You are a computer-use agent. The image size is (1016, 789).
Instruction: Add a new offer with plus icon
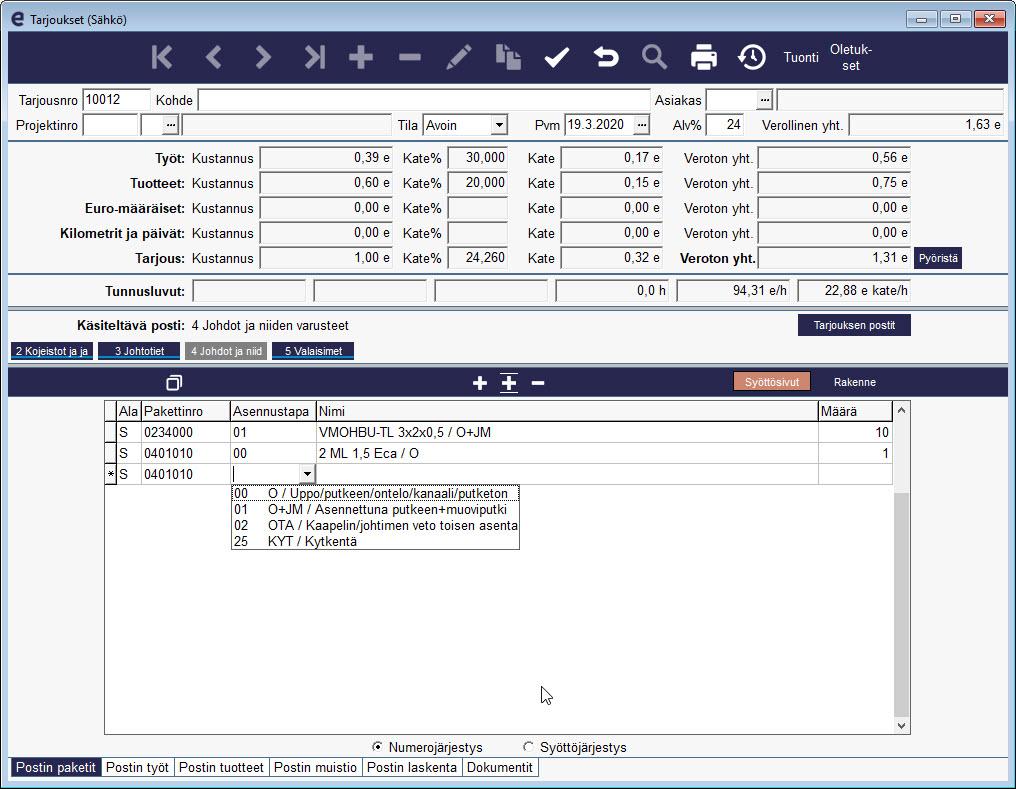[x=361, y=58]
